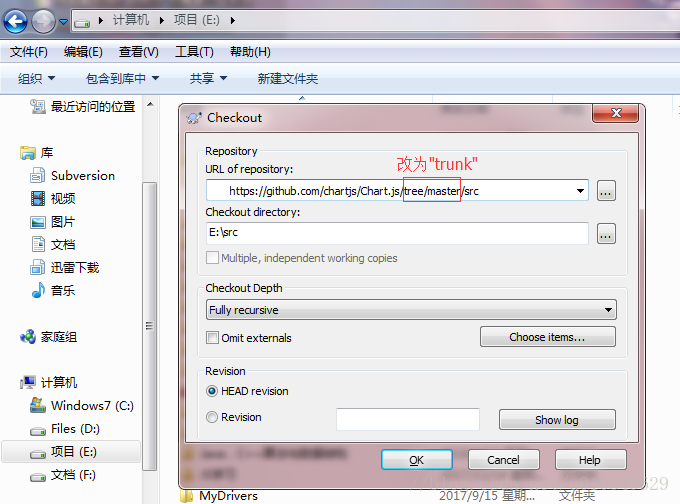The height and width of the screenshot is (504, 680).
Task: Click the Choose items... button
Action: 548,337
